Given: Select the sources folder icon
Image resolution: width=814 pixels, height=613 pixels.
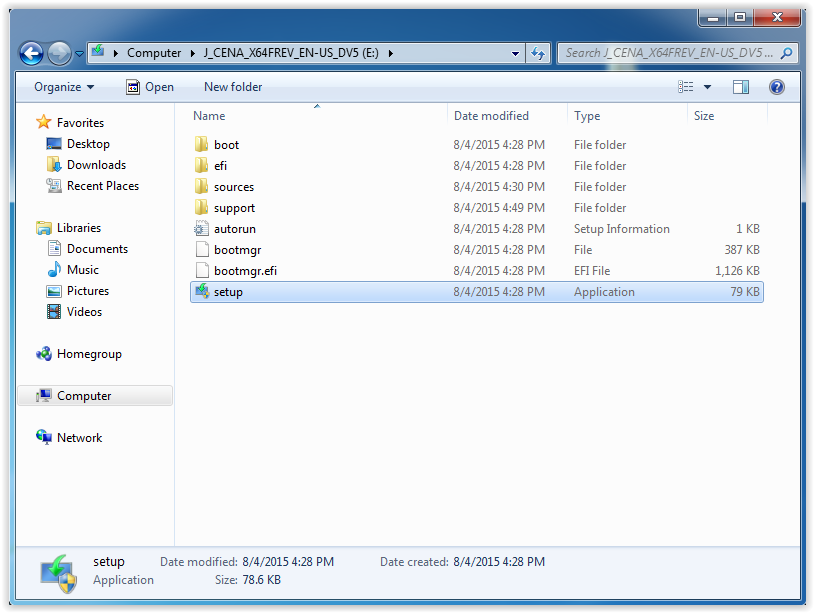Looking at the screenshot, I should [x=201, y=186].
